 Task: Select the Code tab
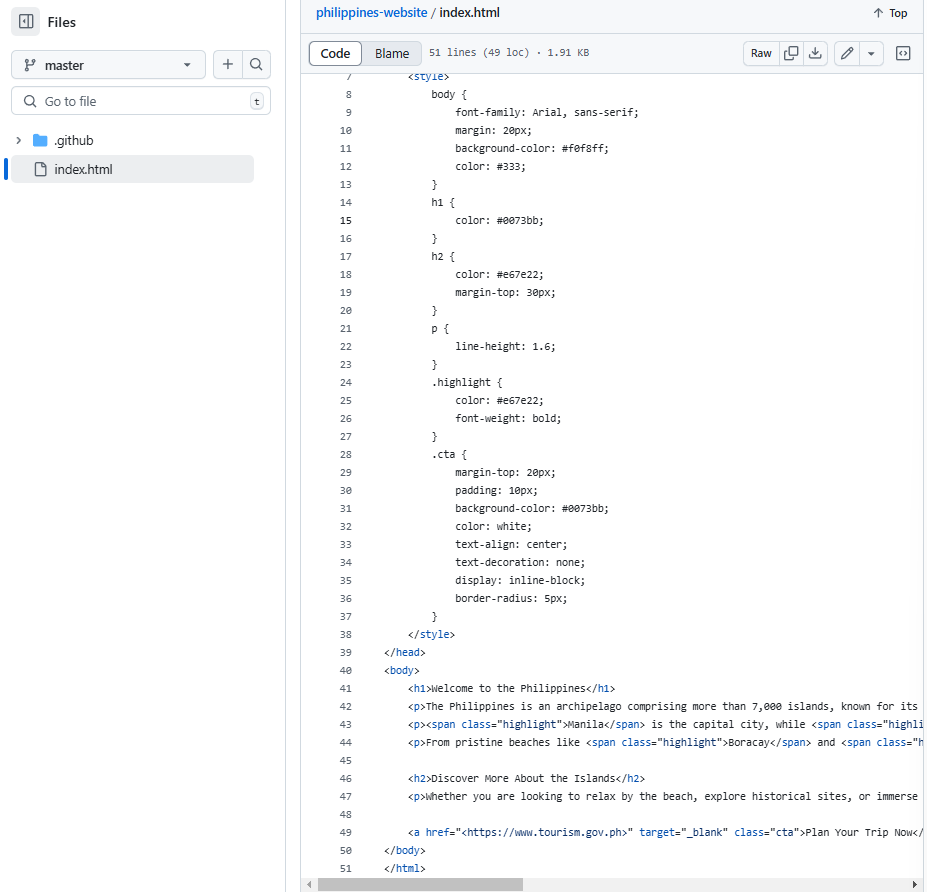click(335, 53)
